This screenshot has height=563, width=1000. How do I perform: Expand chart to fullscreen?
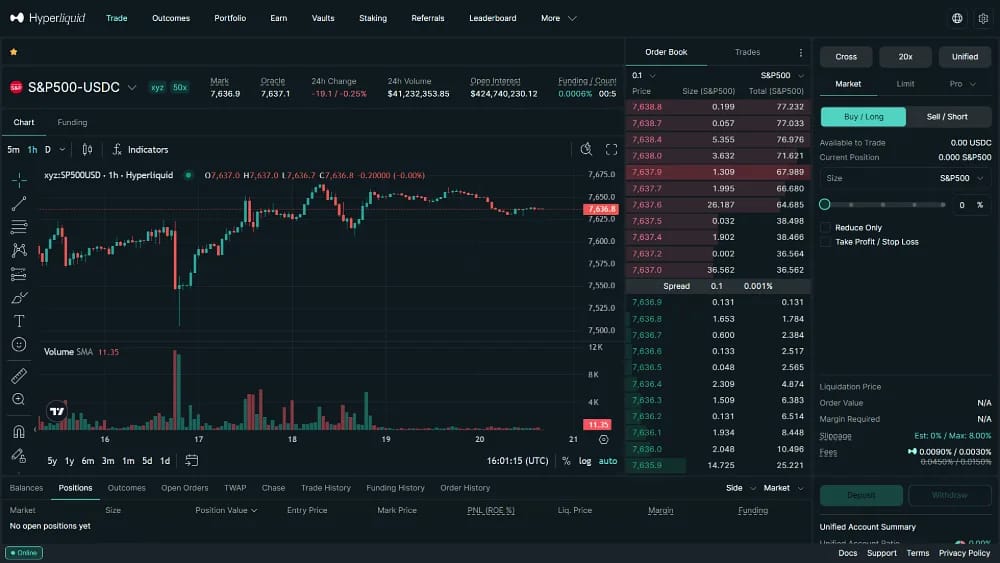coord(611,149)
